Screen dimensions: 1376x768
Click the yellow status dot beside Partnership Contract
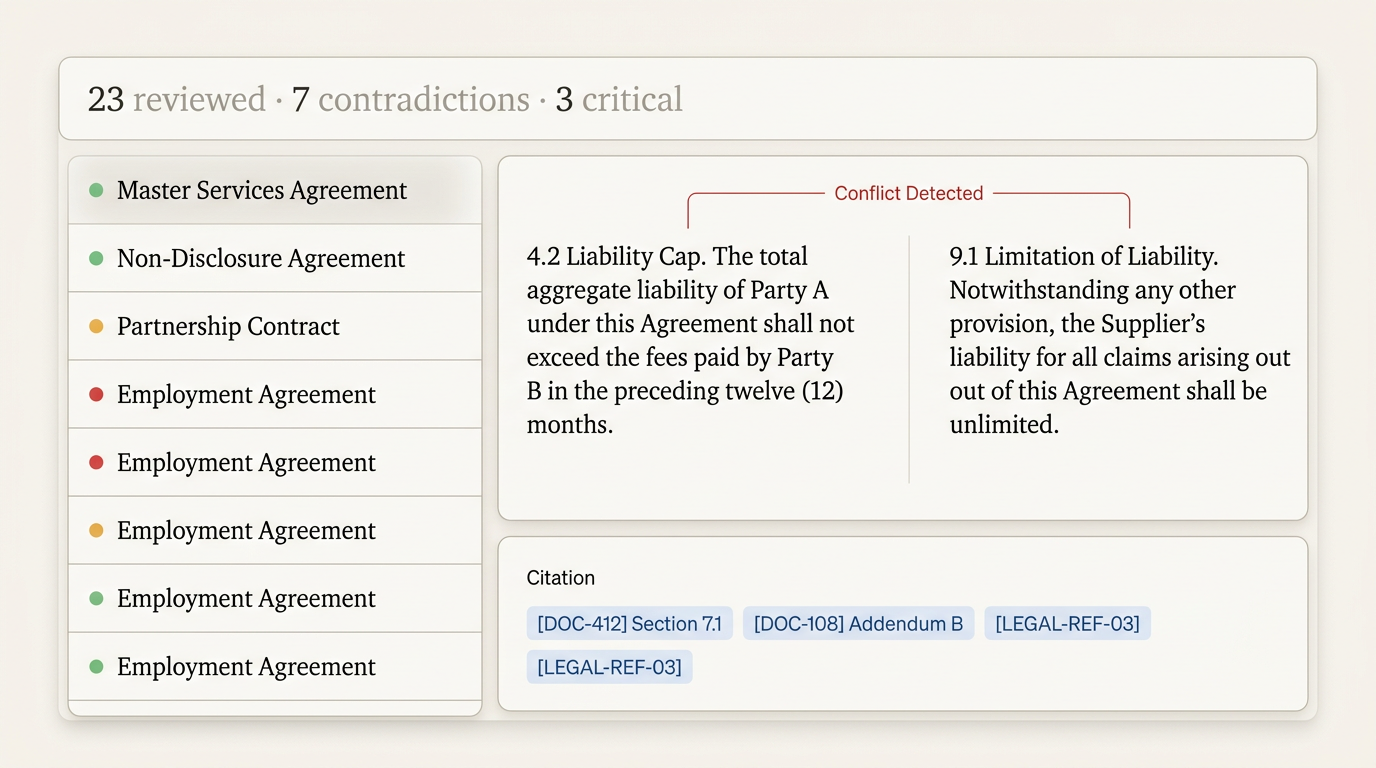96,326
